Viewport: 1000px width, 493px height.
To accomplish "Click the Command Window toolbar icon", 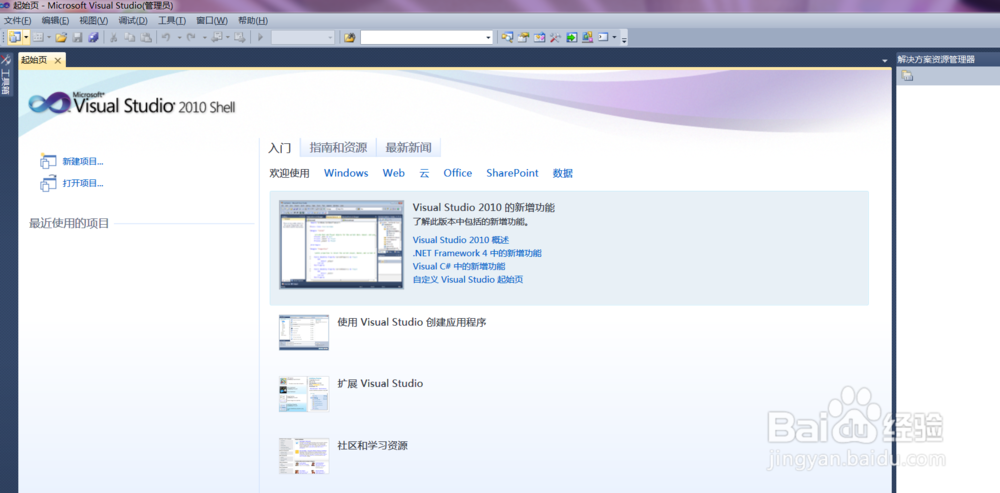I will tap(603, 38).
